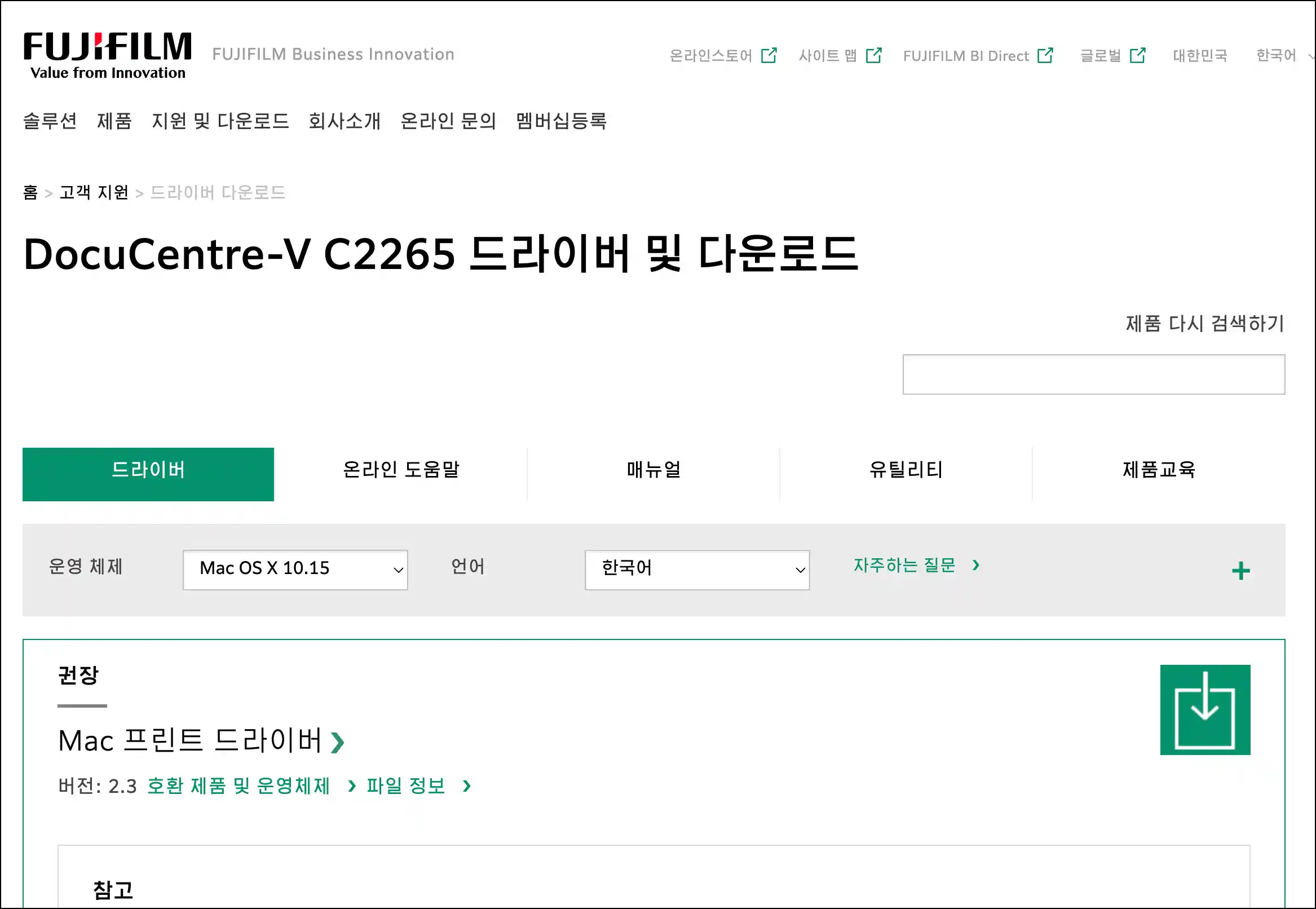The image size is (1316, 909).
Task: Open the 언어 dropdown showing 한국어
Action: [697, 570]
